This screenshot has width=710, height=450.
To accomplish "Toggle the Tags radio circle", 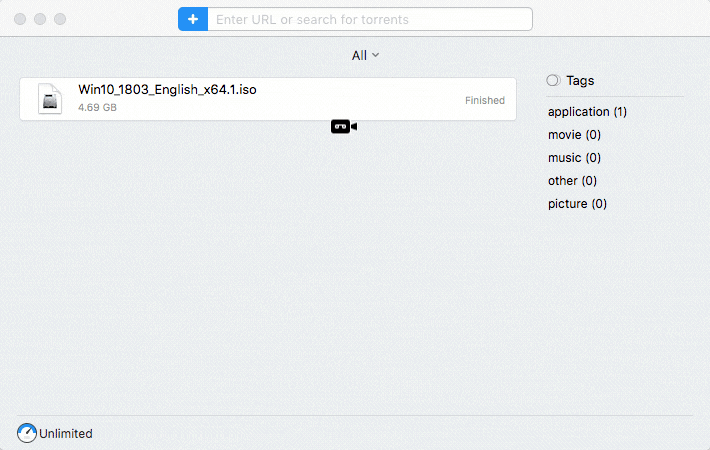I will 553,81.
